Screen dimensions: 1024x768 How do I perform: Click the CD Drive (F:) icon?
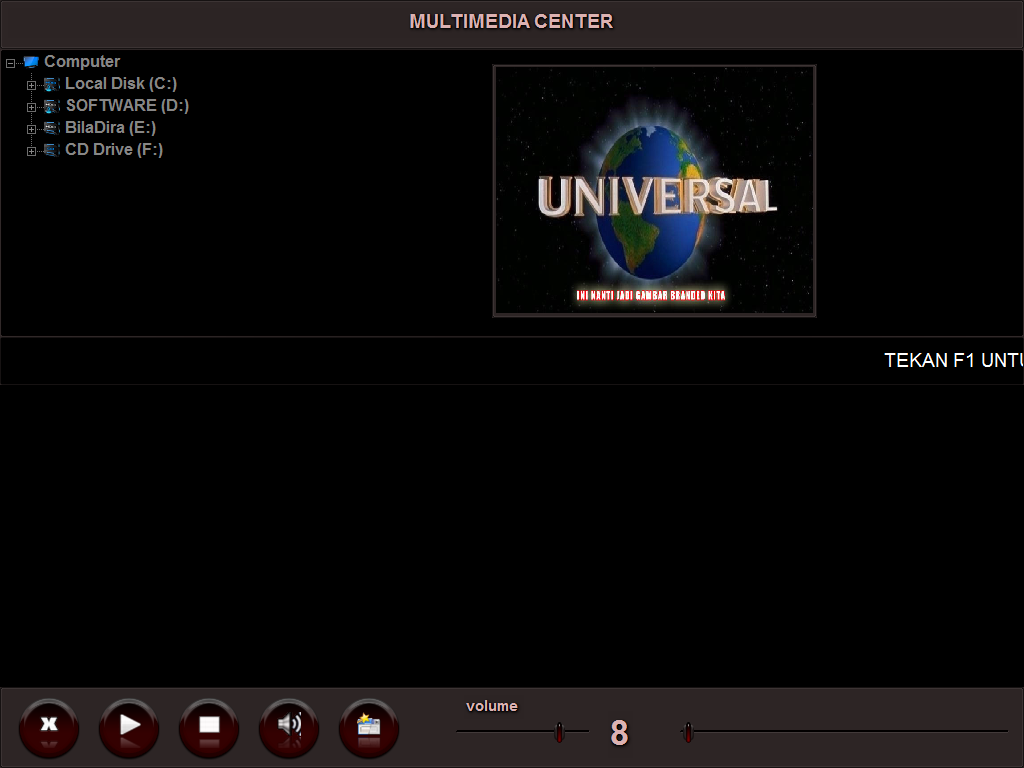pyautogui.click(x=52, y=150)
